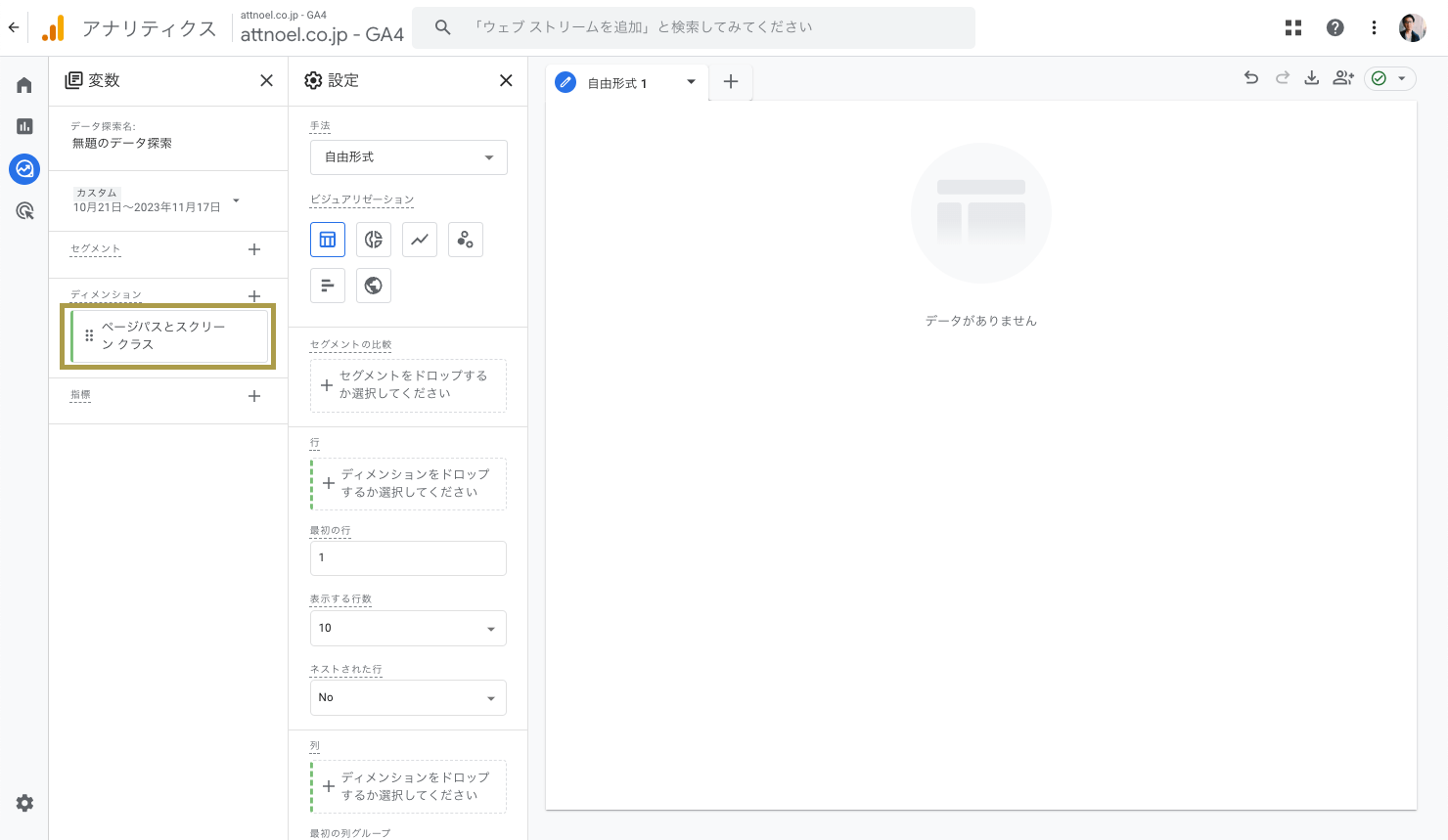Choose the line chart visualization
This screenshot has width=1448, height=840.
click(x=420, y=240)
